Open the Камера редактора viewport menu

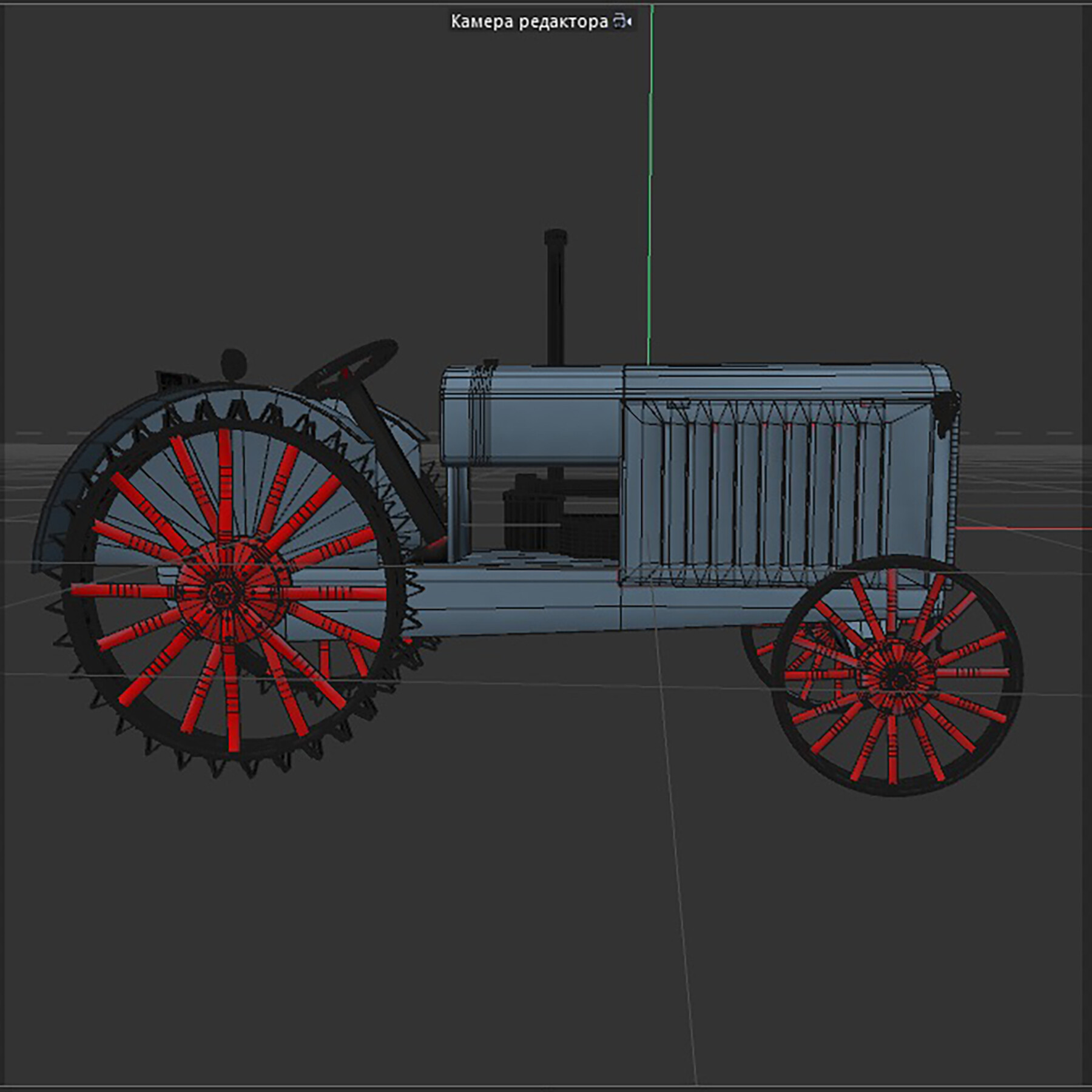click(534, 21)
